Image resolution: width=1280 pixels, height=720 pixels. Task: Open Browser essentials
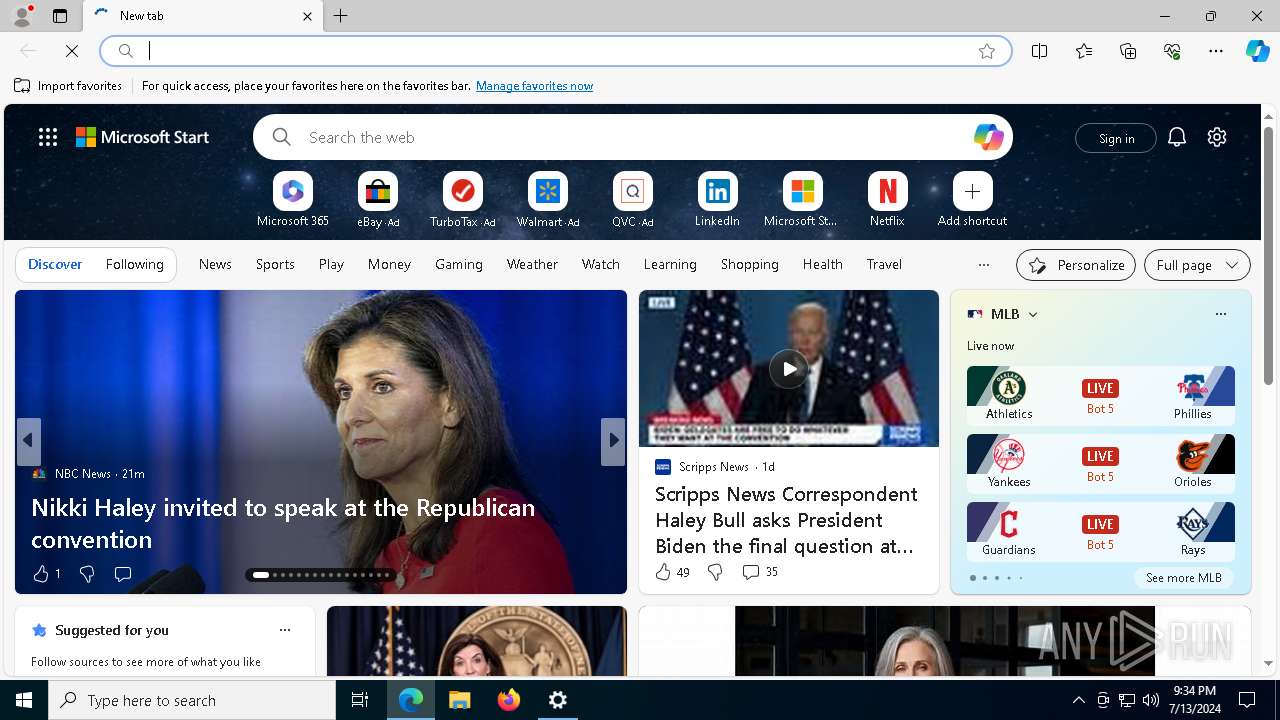pos(1172,51)
